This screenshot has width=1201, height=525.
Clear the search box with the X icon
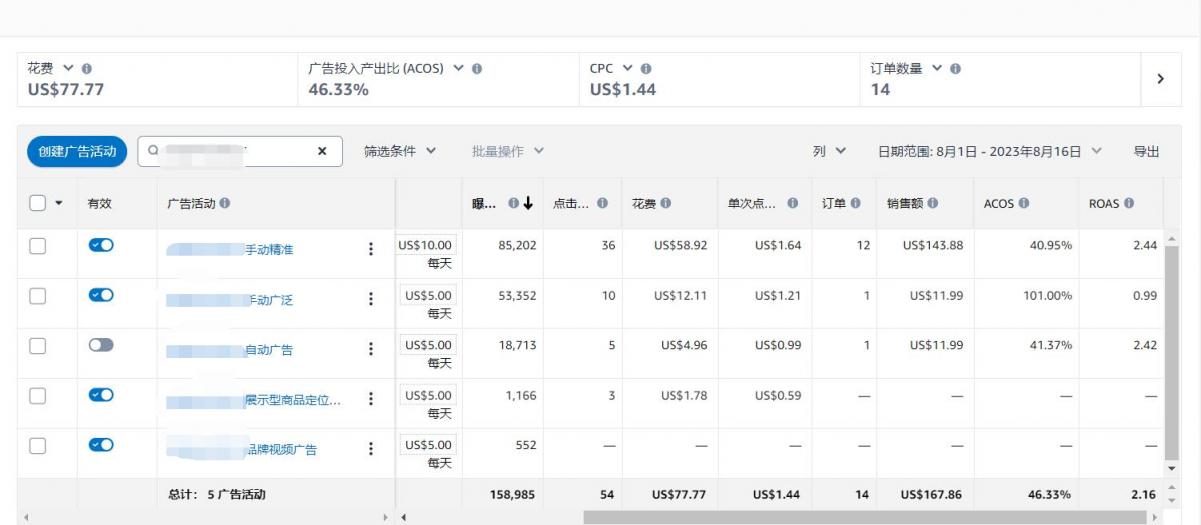(x=321, y=152)
